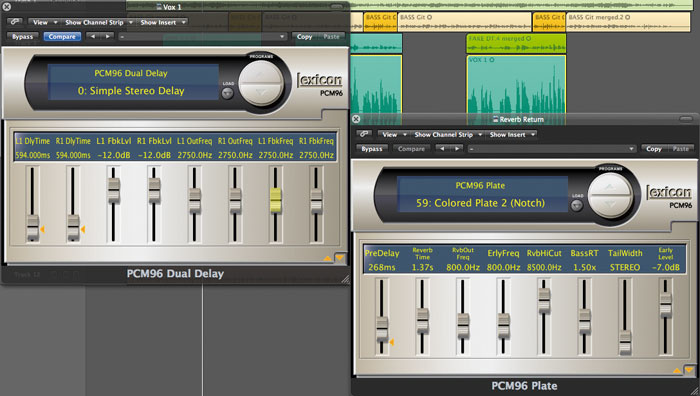The image size is (700, 396).
Task: Click previous preset arrow in Reverb Return window
Action: coord(442,149)
